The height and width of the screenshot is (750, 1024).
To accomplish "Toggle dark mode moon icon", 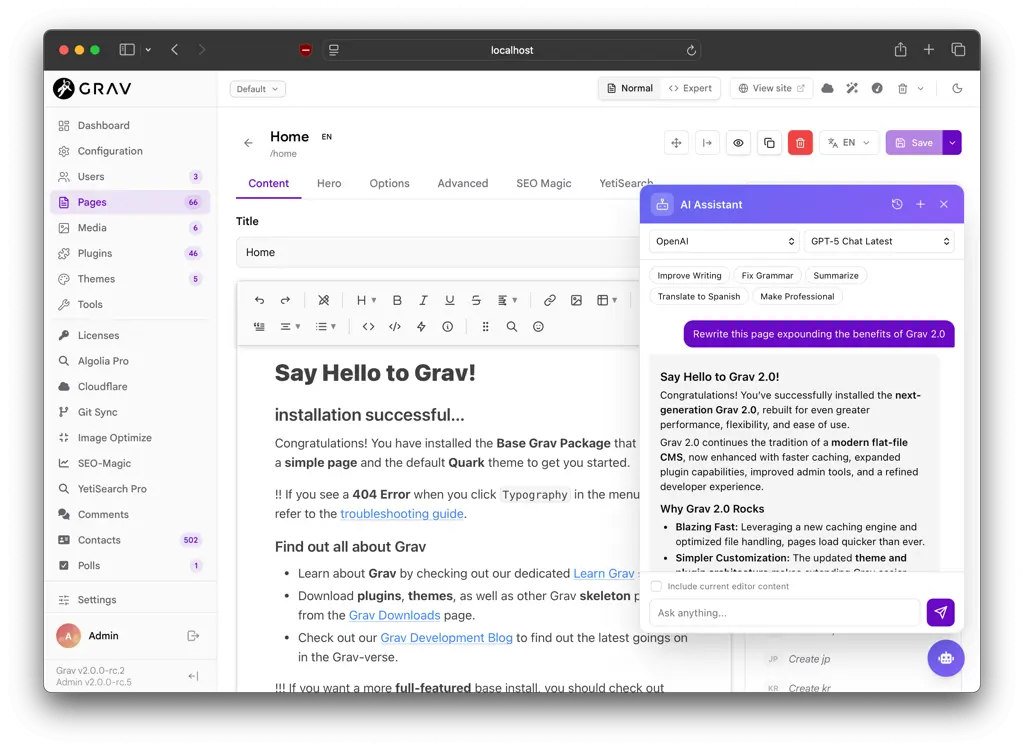I will [x=957, y=88].
